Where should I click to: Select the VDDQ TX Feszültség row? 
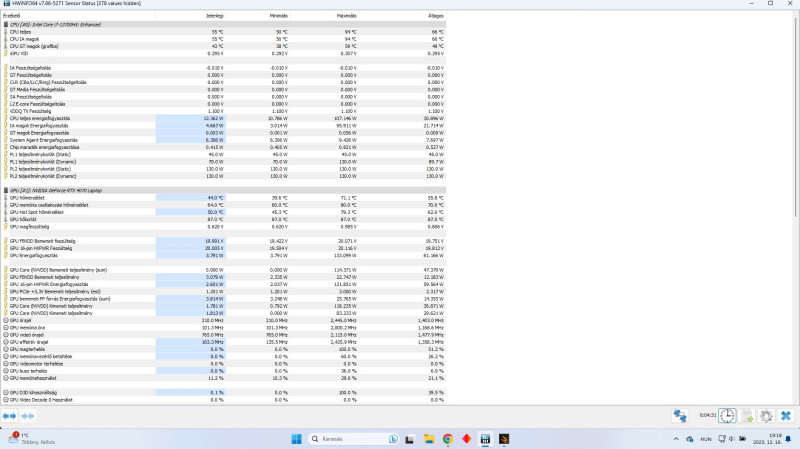[223, 111]
